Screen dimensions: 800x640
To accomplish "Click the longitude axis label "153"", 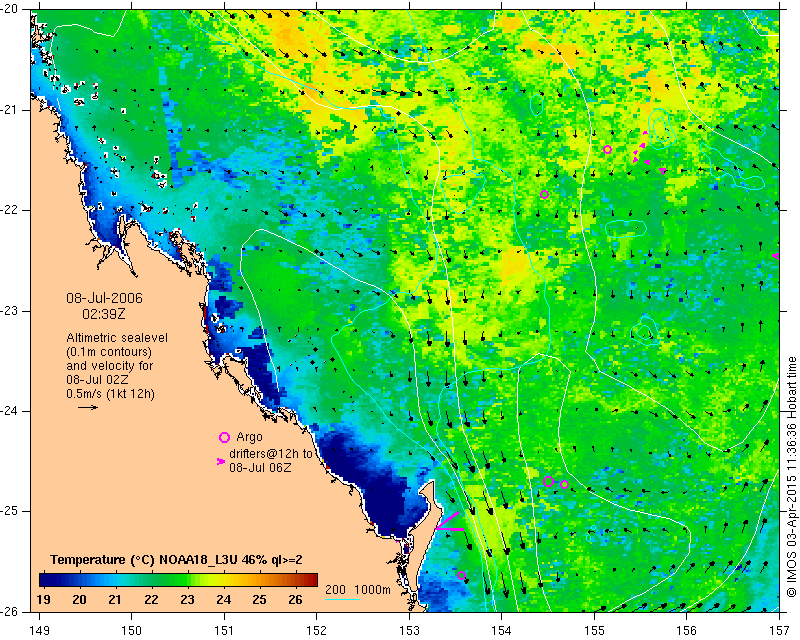I will coord(409,631).
